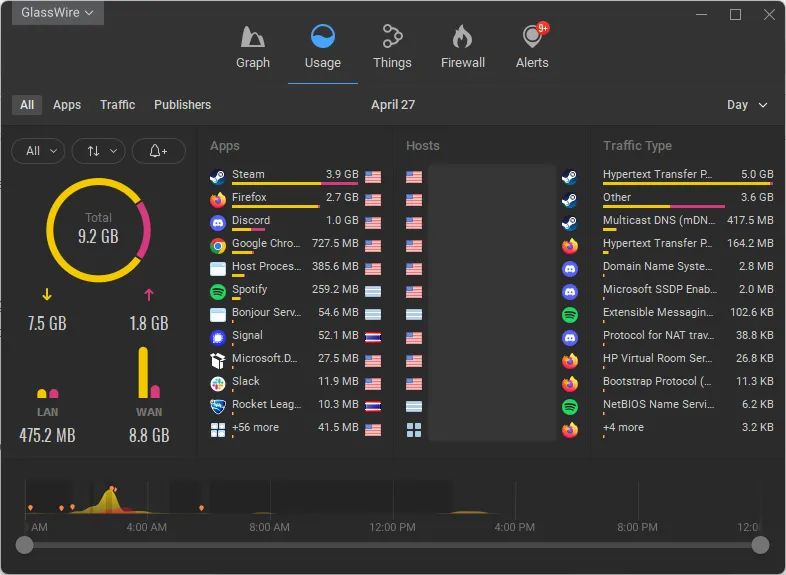This screenshot has width=786, height=575.
Task: Open the Firewall flame icon
Action: point(462,39)
